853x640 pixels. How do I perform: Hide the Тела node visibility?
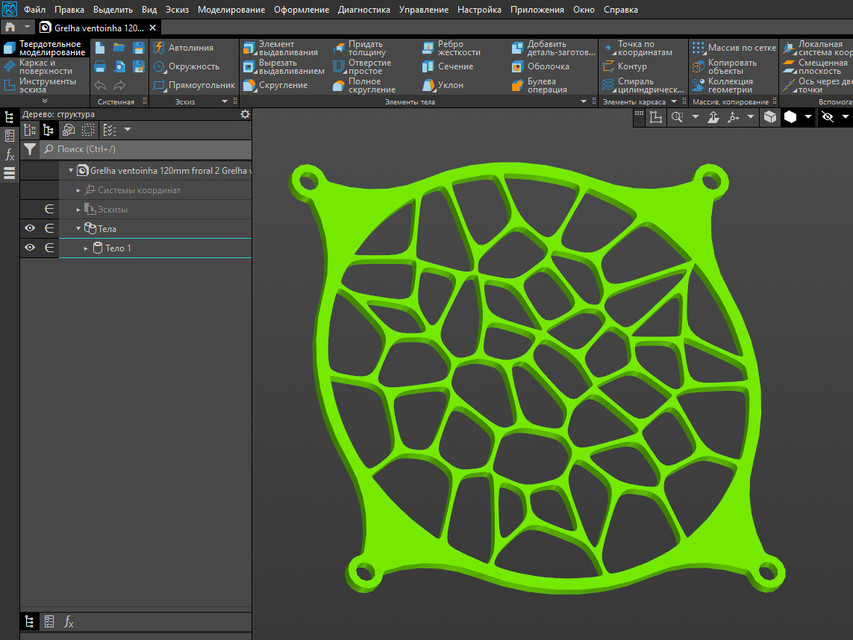28,228
